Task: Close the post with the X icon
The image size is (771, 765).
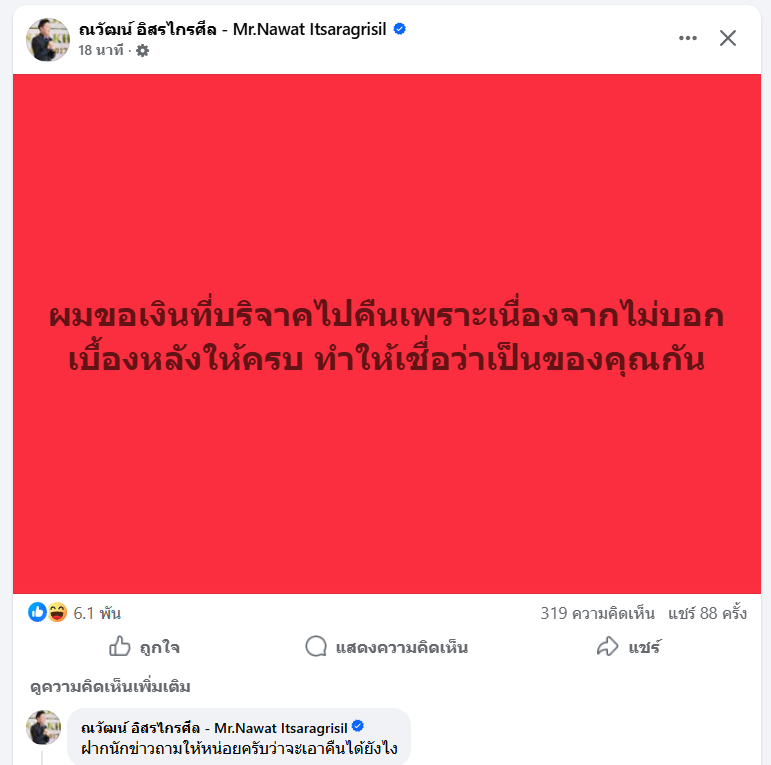Action: coord(728,38)
